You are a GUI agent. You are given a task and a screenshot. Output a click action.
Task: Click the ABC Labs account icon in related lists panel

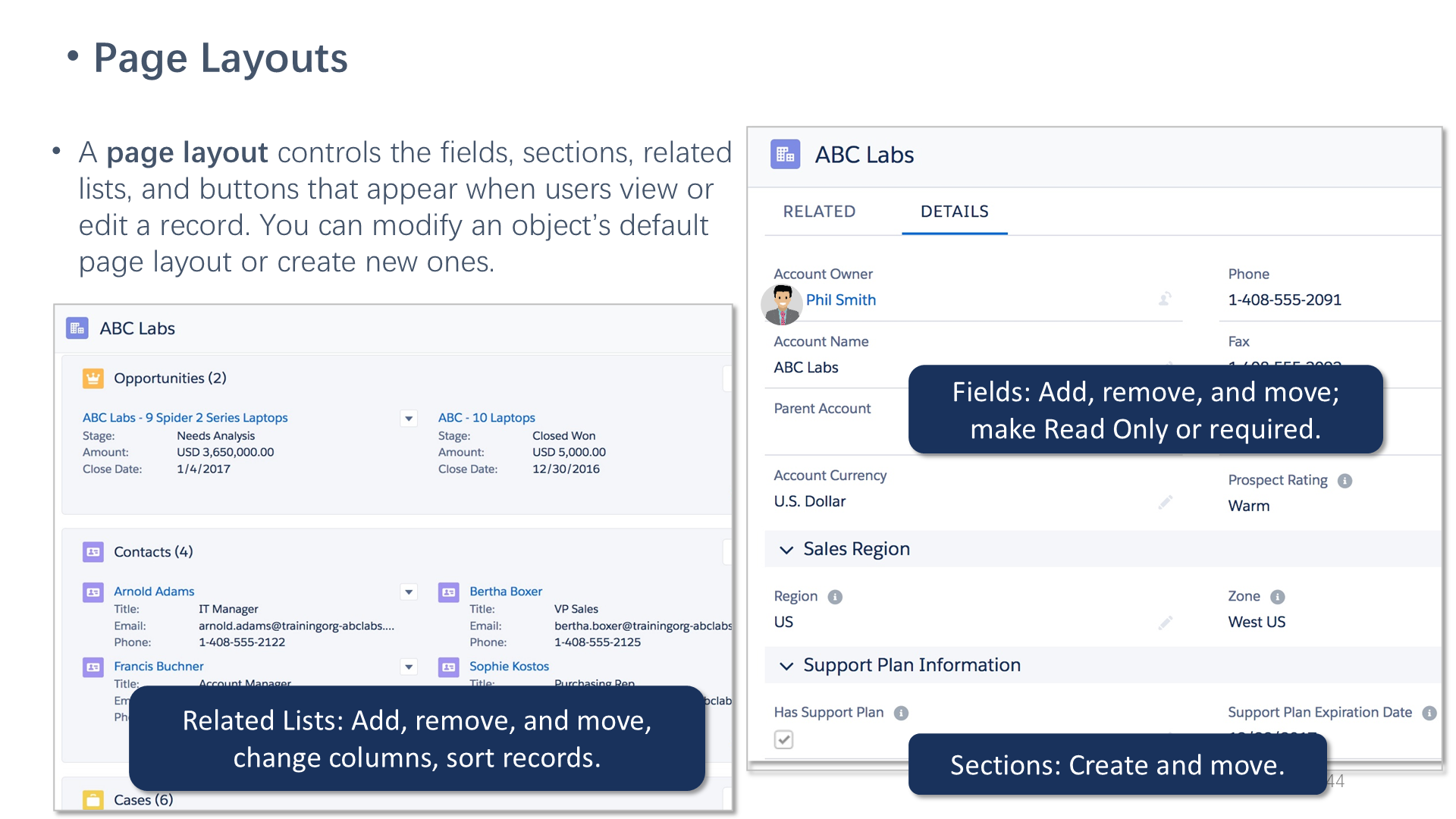[77, 328]
